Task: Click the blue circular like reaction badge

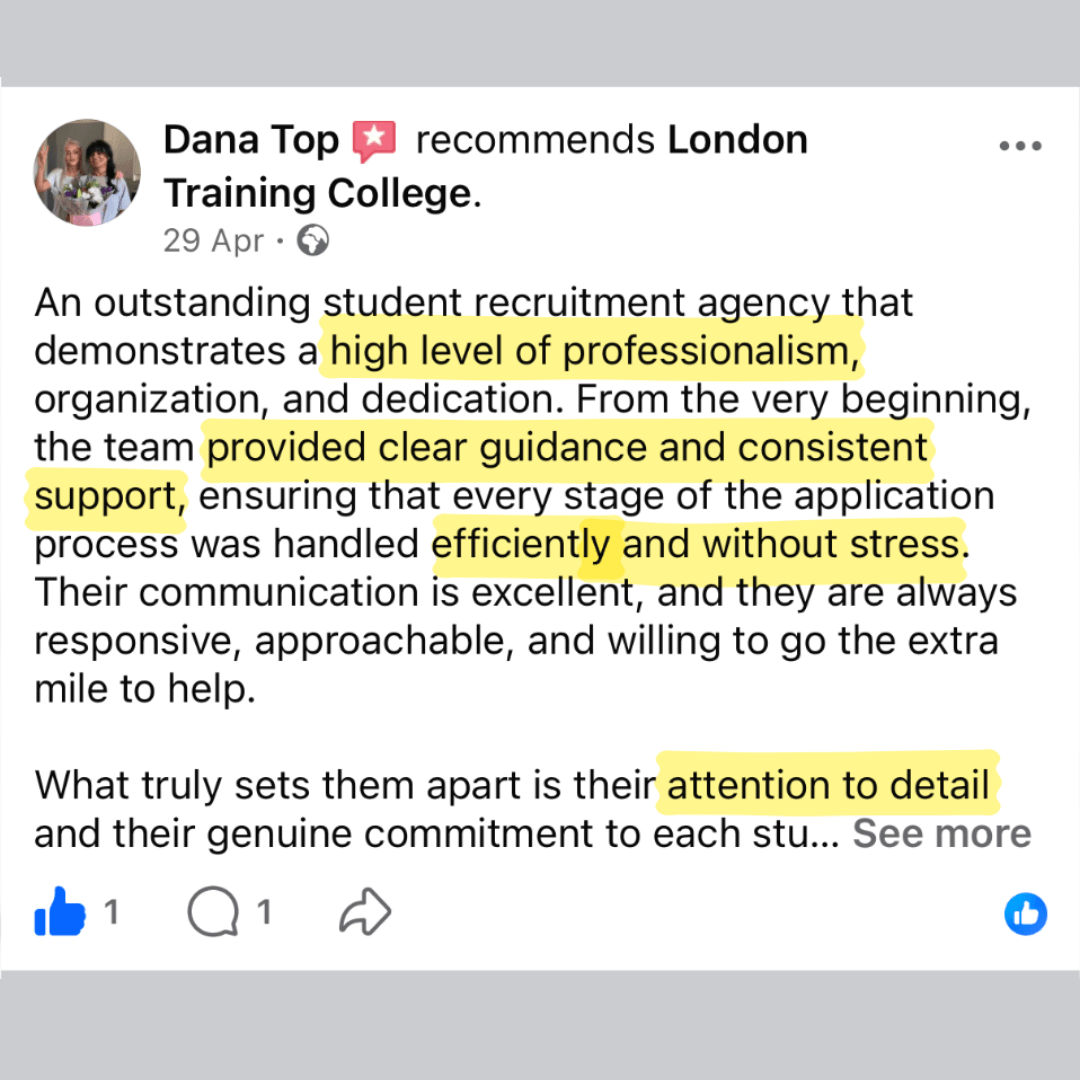Action: tap(1026, 914)
